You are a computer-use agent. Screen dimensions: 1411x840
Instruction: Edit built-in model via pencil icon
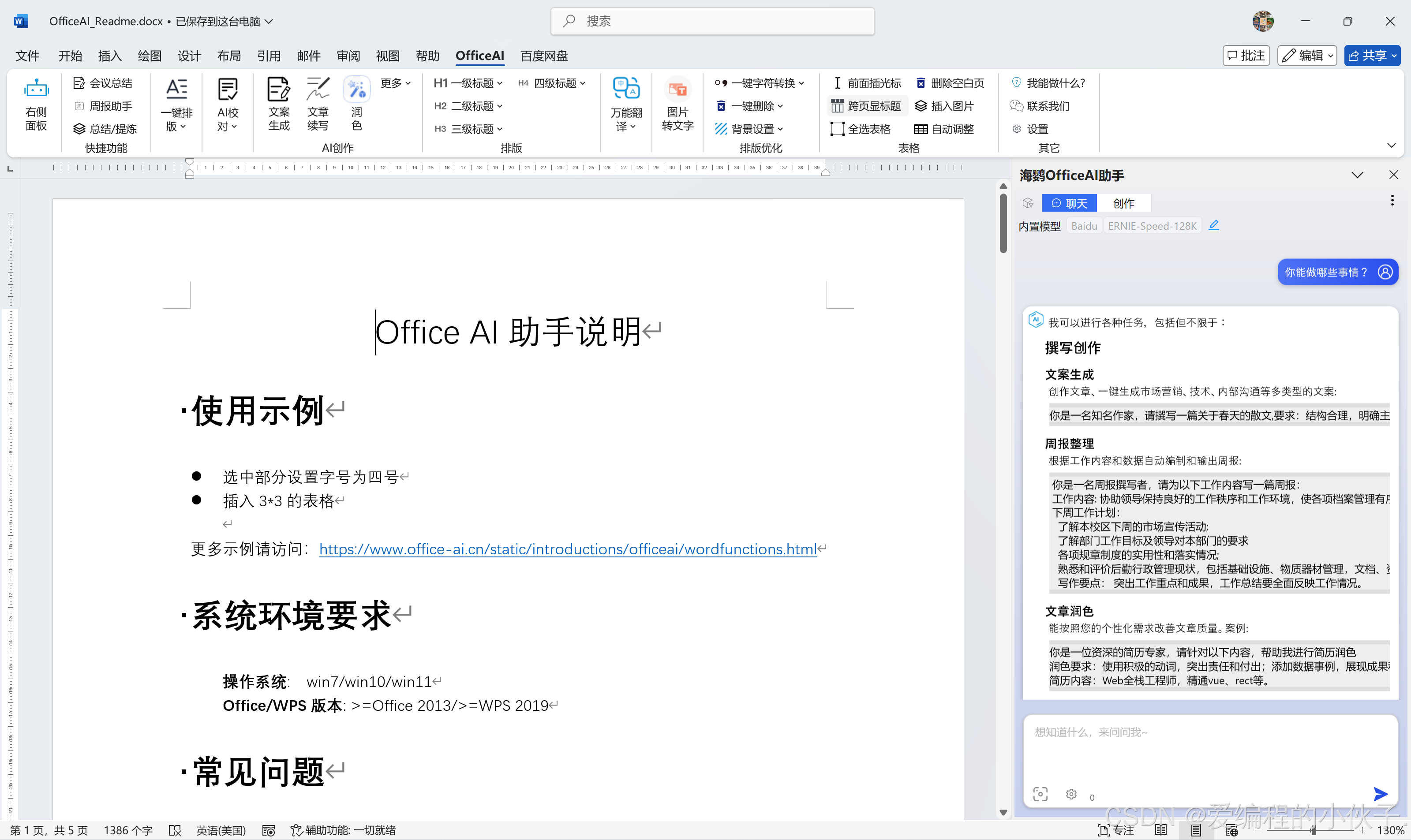coord(1214,225)
